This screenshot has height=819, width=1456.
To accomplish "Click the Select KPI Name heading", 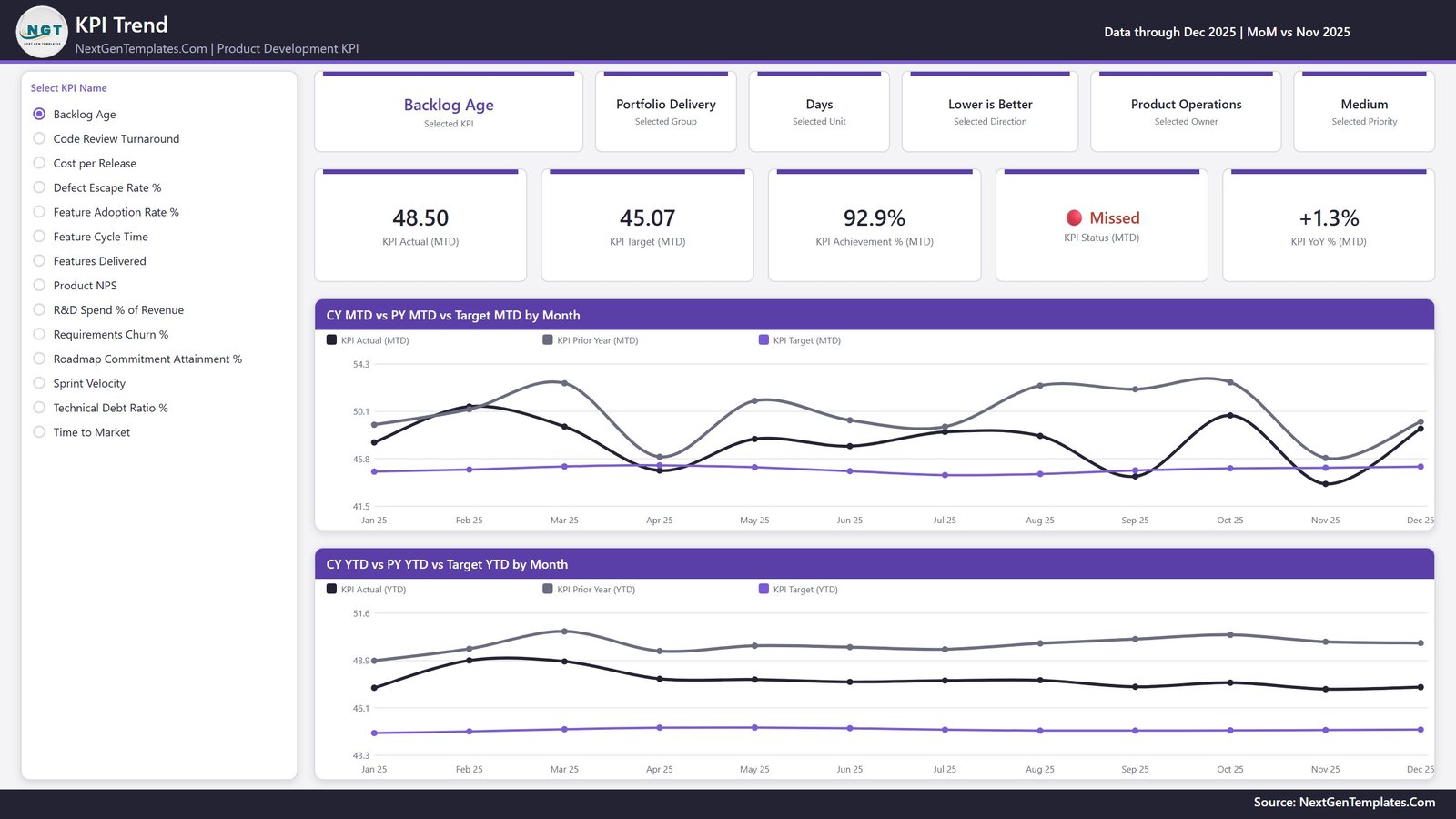I will click(69, 88).
